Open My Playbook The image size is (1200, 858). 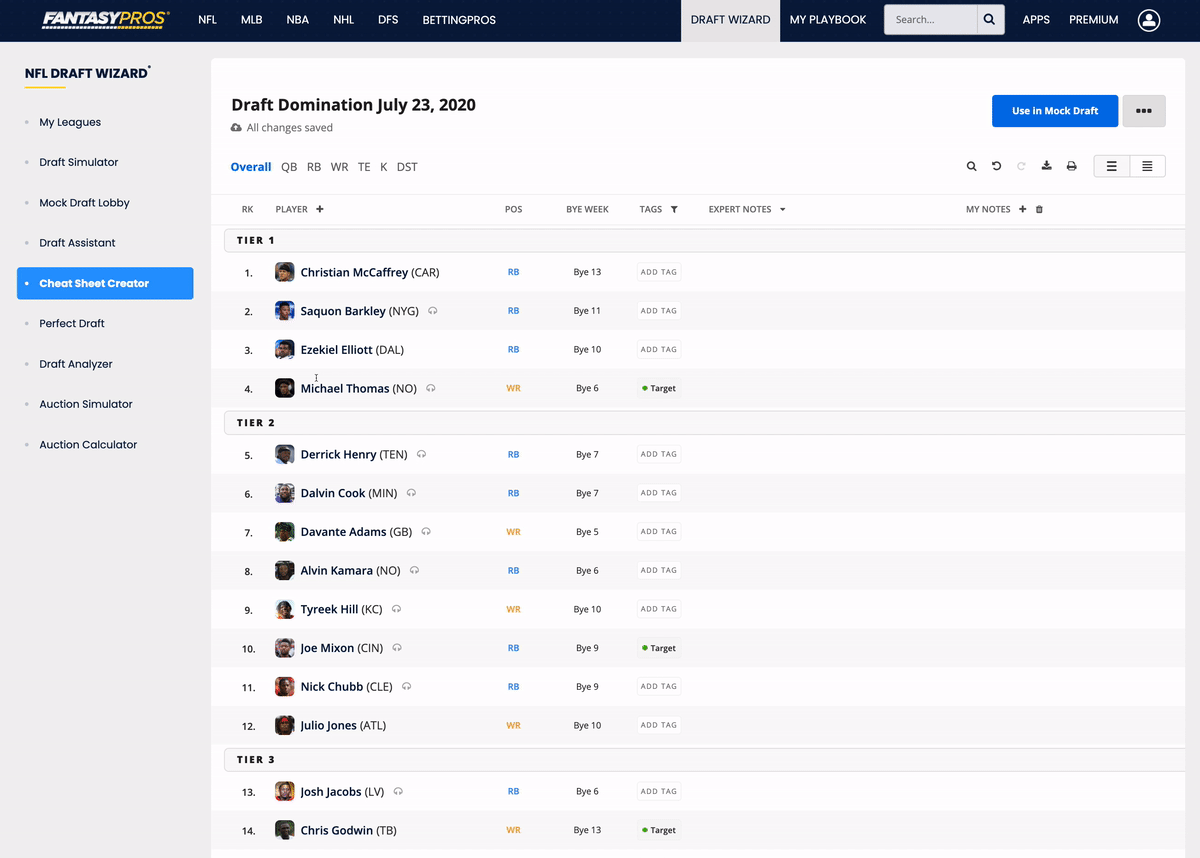point(828,20)
